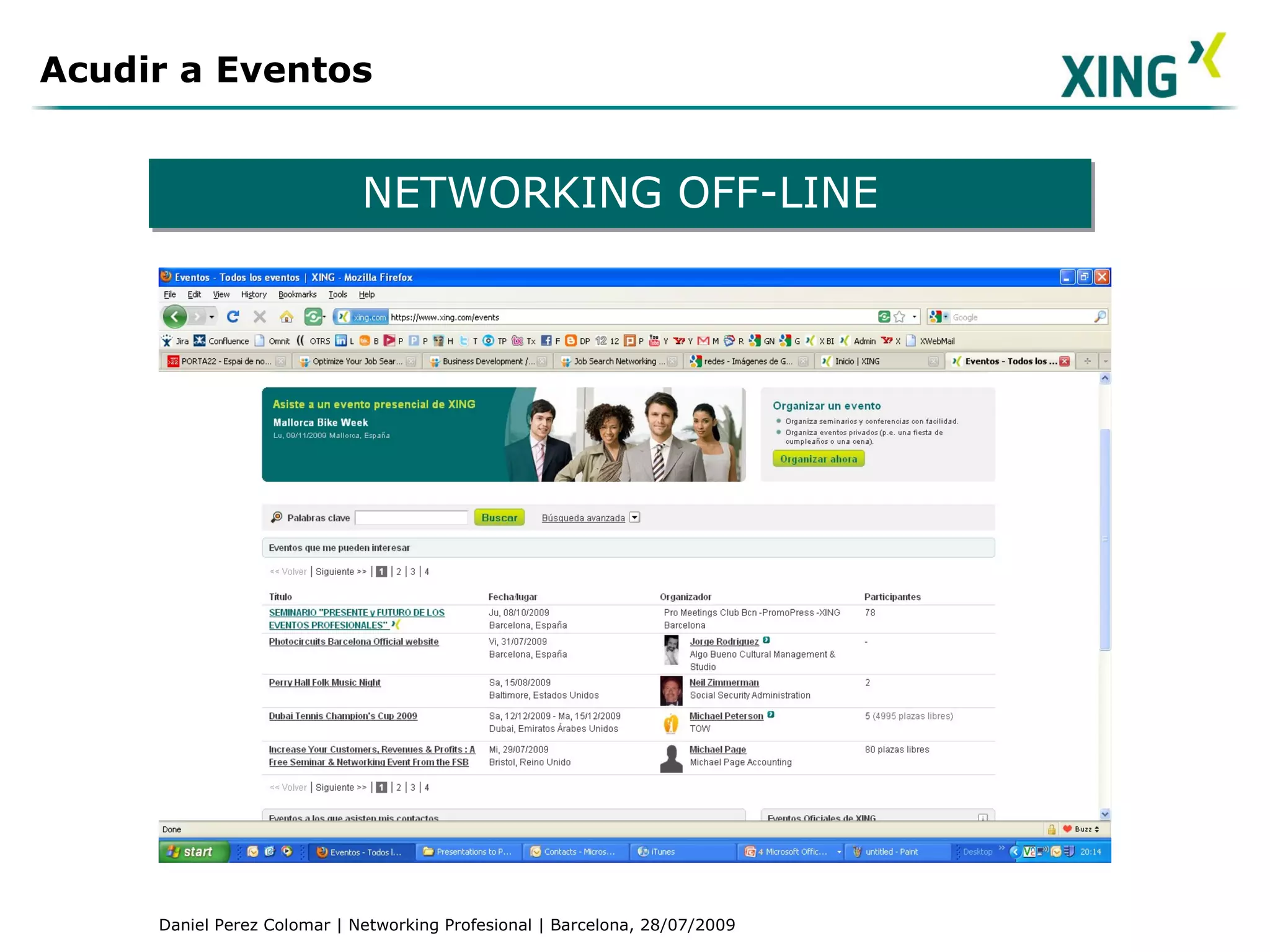The height and width of the screenshot is (952, 1270).
Task: Go to page 3 in top pagination
Action: (413, 571)
